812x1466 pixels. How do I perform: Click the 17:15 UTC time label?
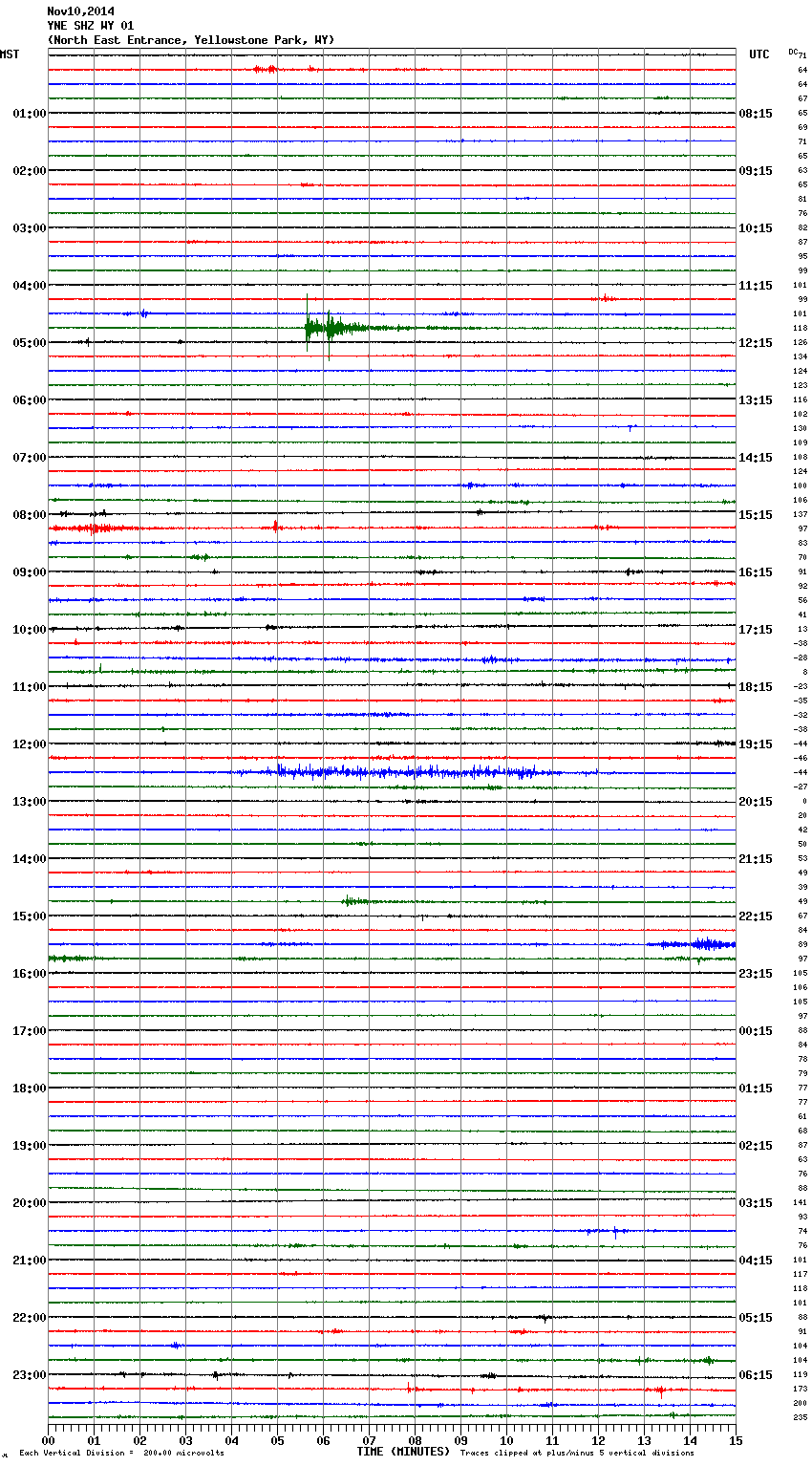(x=756, y=630)
